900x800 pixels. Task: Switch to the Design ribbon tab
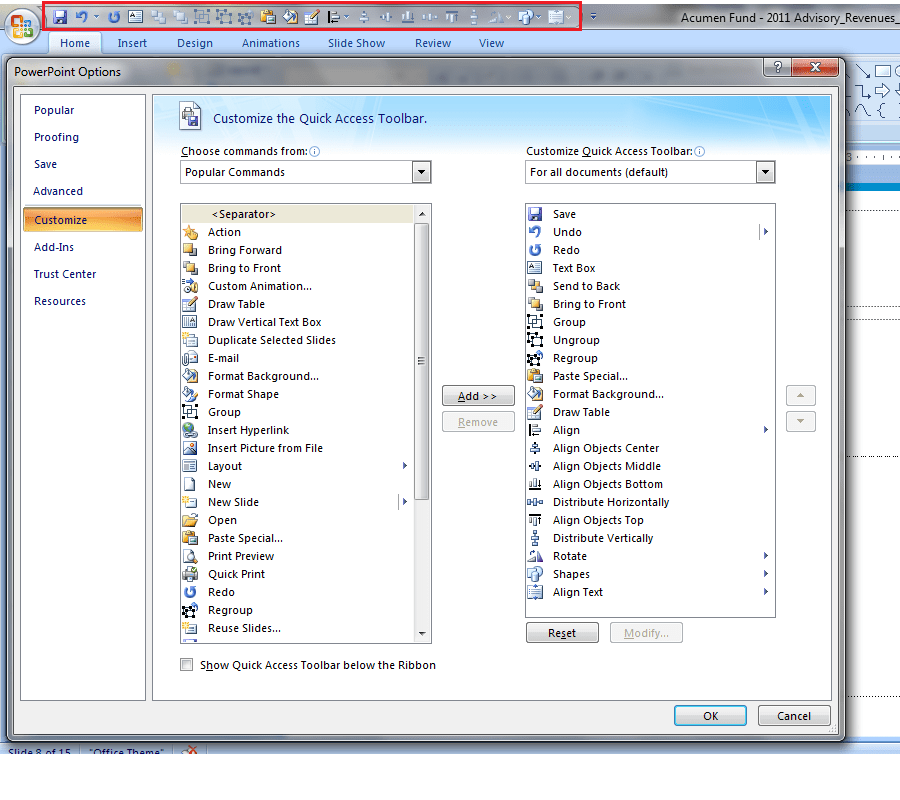pyautogui.click(x=195, y=43)
